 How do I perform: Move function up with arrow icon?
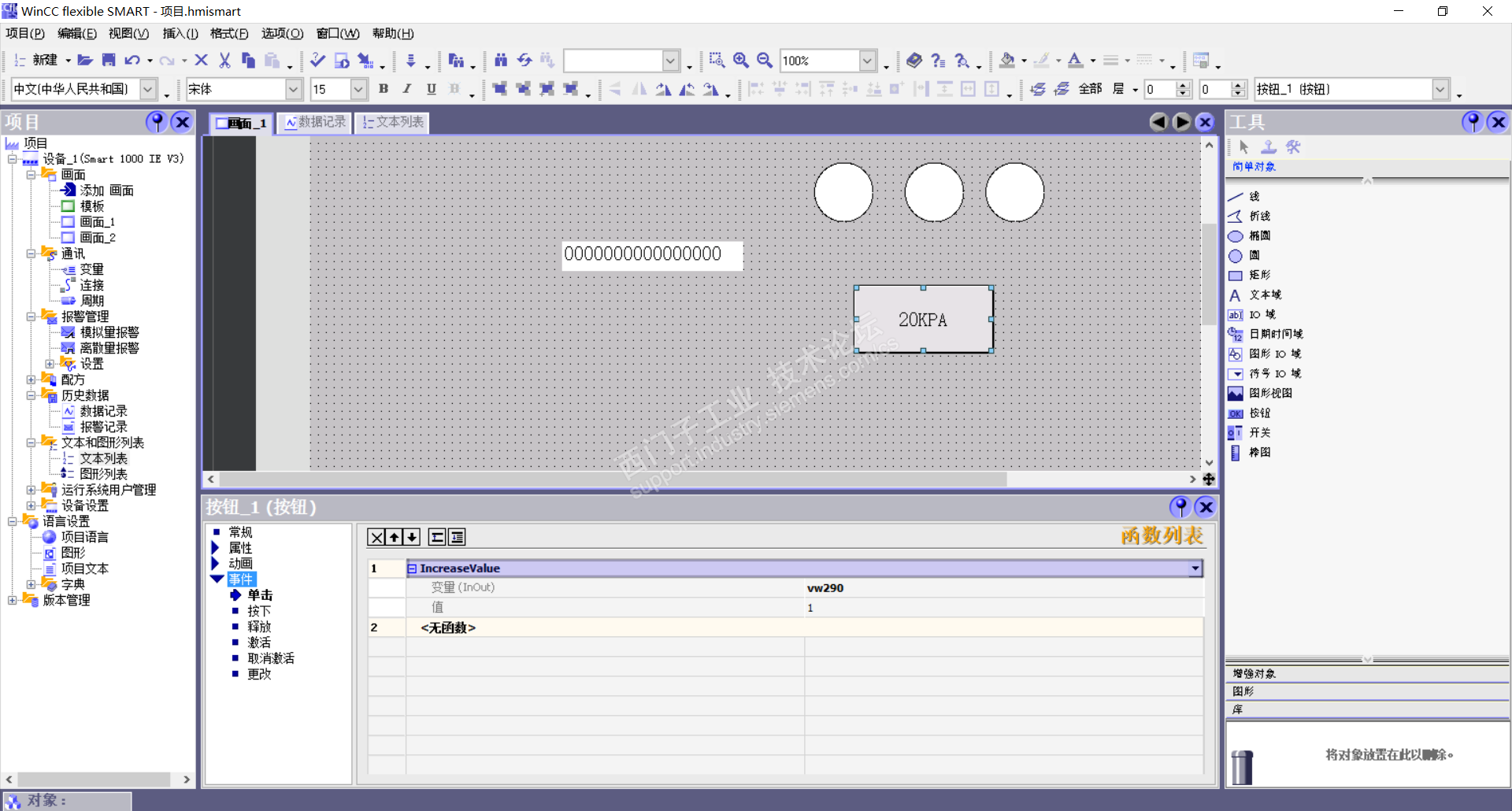coord(395,537)
